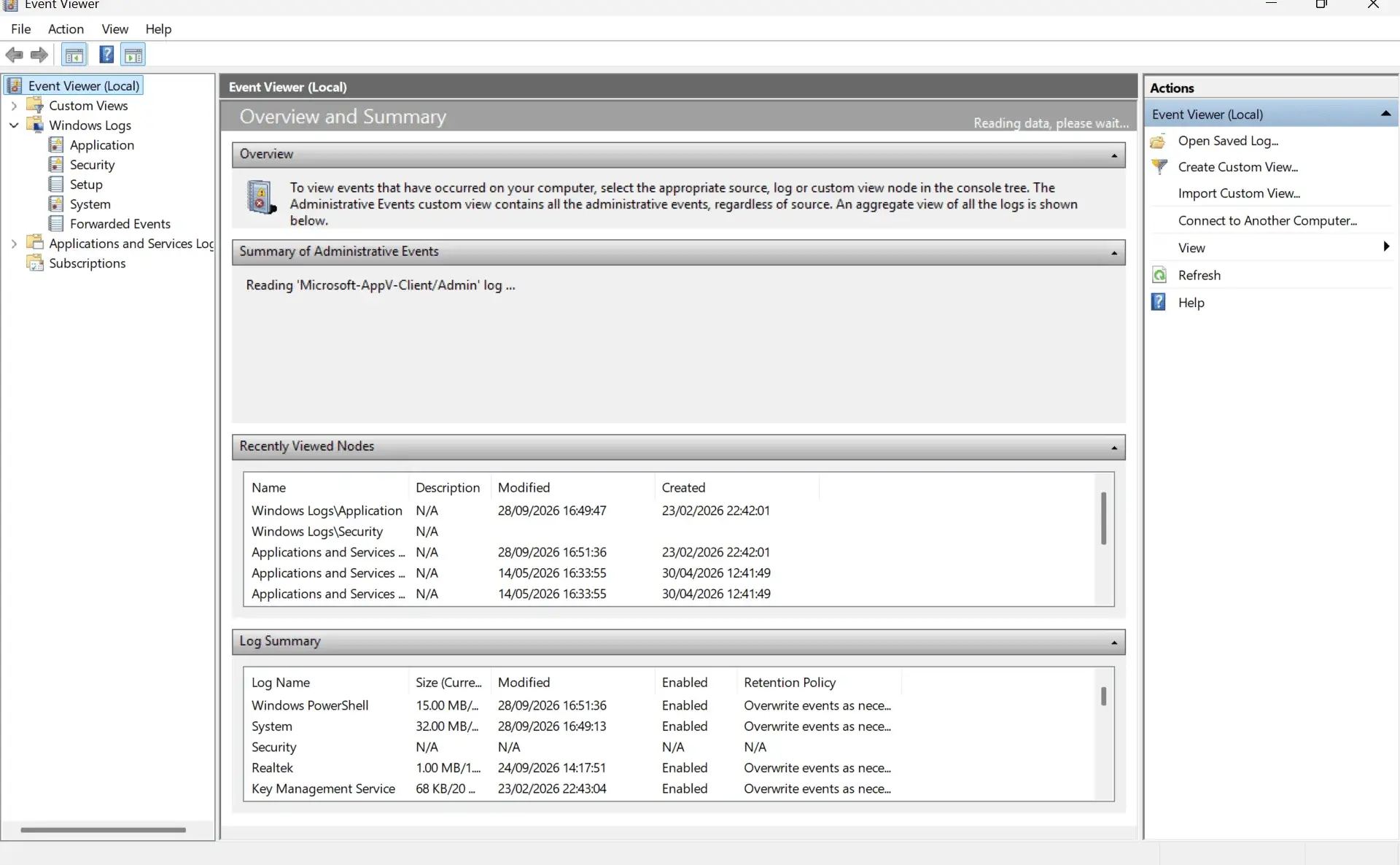Open the Action menu
Image resolution: width=1400 pixels, height=865 pixels.
point(66,29)
